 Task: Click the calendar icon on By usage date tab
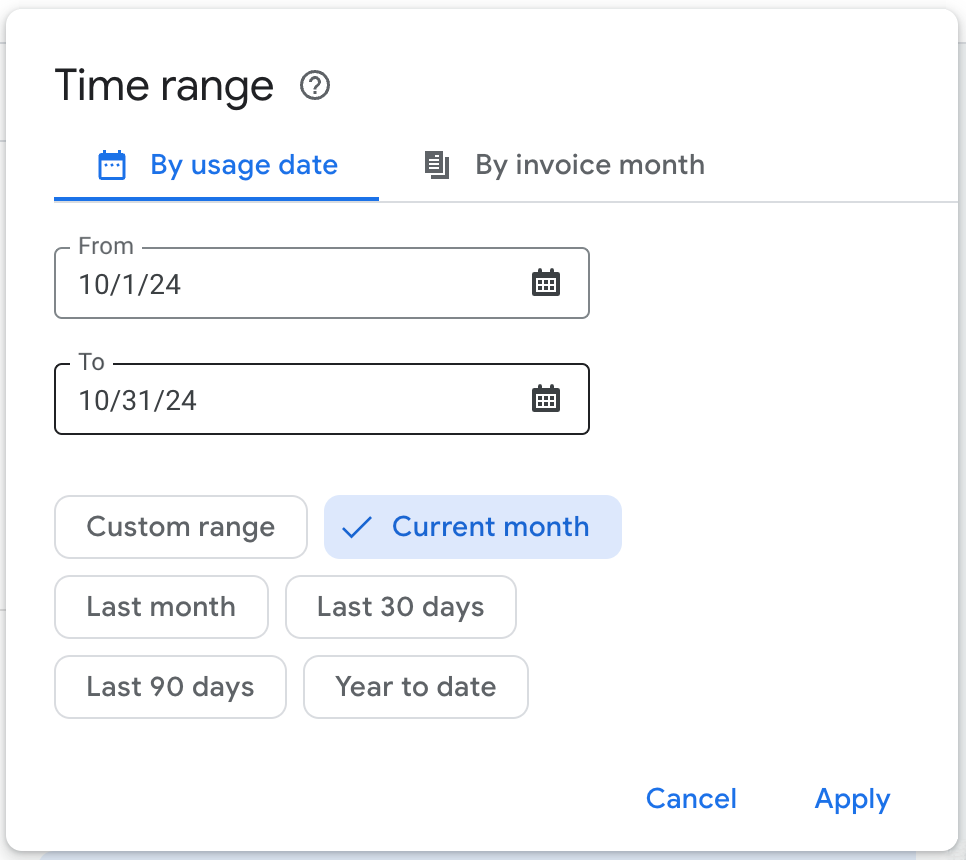click(113, 164)
